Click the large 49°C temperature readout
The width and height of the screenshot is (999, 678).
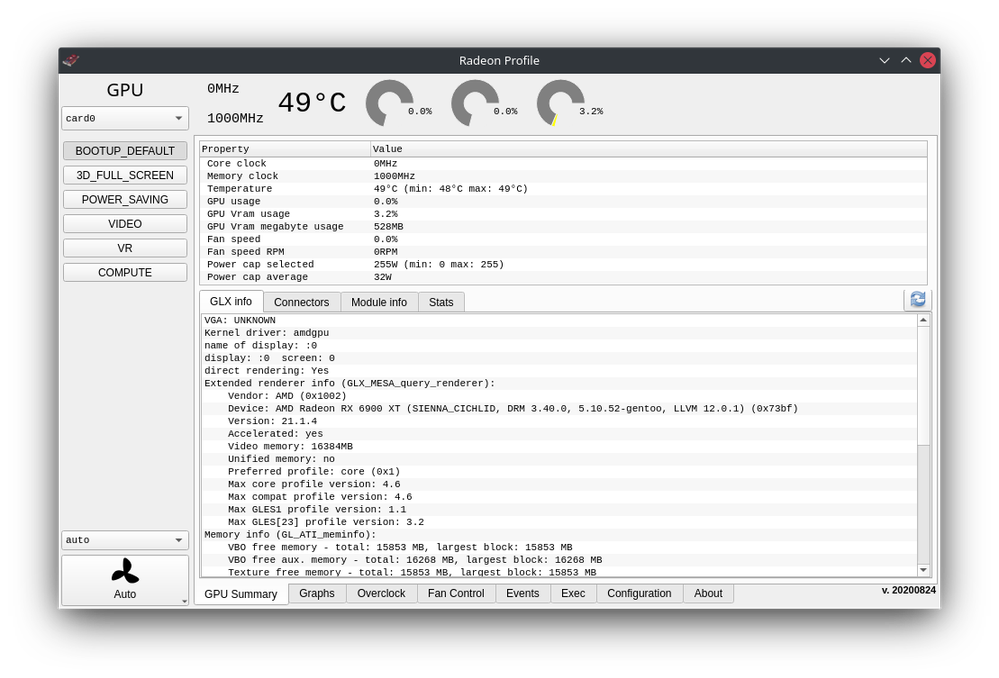pos(312,103)
